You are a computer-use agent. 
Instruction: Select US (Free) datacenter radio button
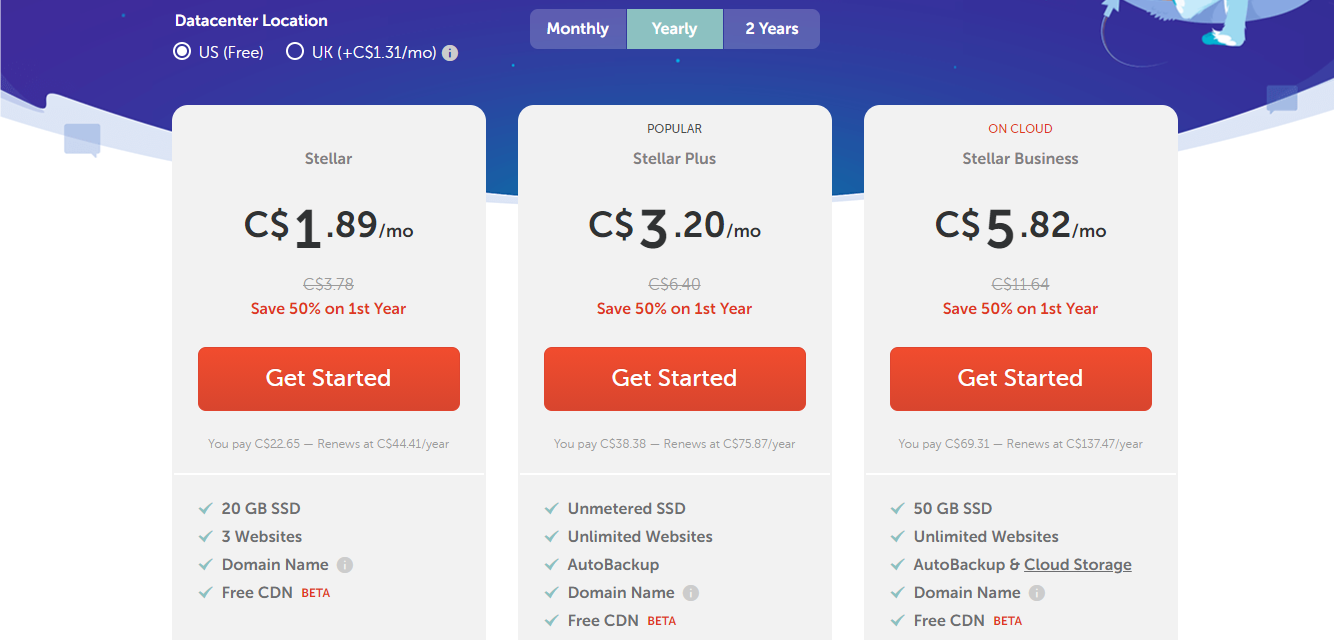(x=182, y=52)
